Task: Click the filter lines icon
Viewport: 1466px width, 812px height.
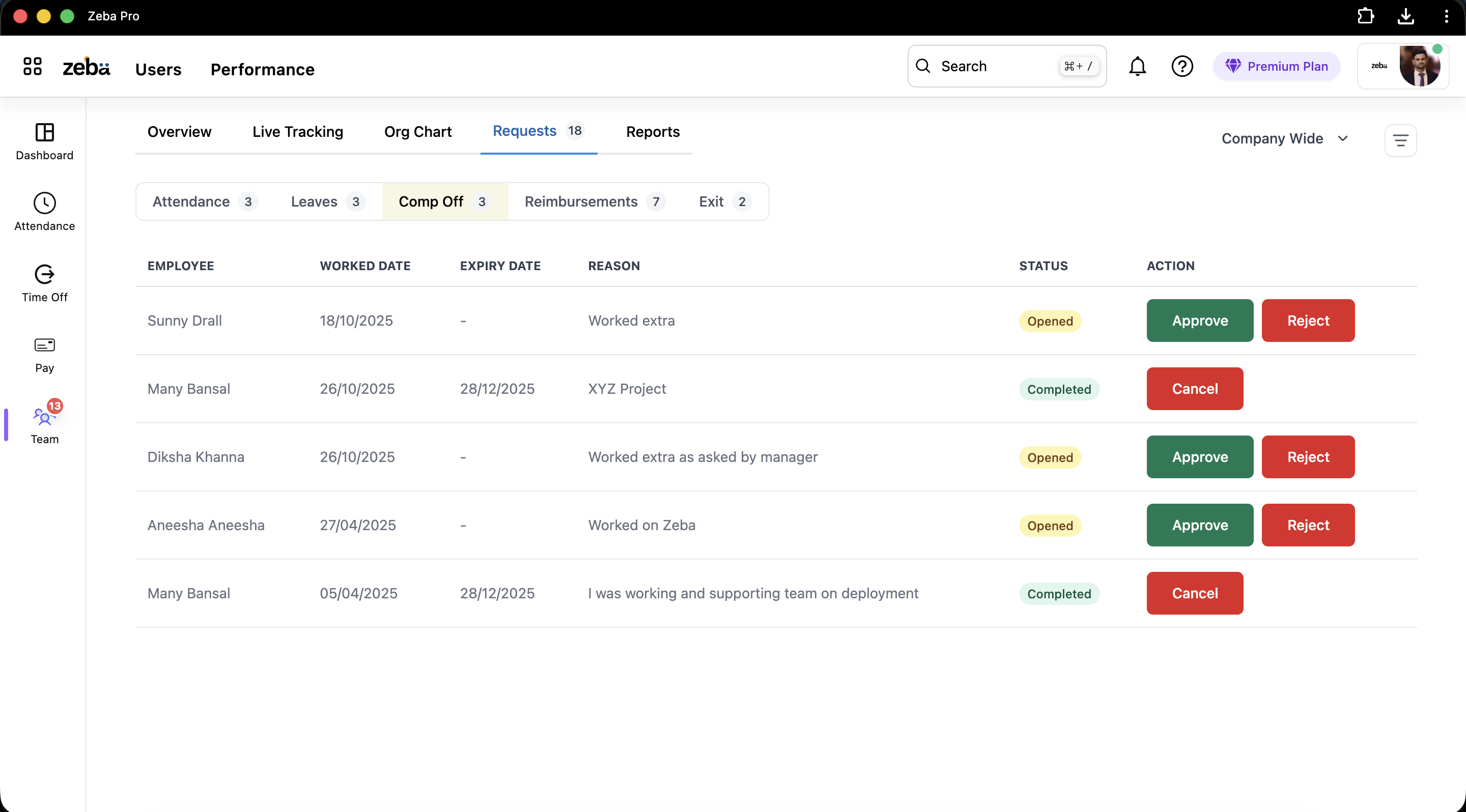Action: tap(1400, 140)
